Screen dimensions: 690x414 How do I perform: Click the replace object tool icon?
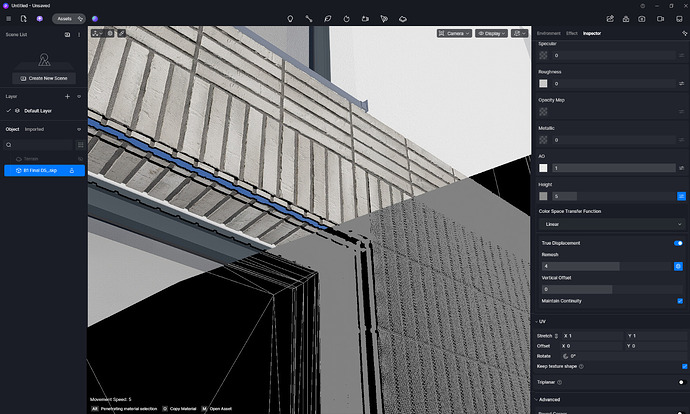[365, 19]
